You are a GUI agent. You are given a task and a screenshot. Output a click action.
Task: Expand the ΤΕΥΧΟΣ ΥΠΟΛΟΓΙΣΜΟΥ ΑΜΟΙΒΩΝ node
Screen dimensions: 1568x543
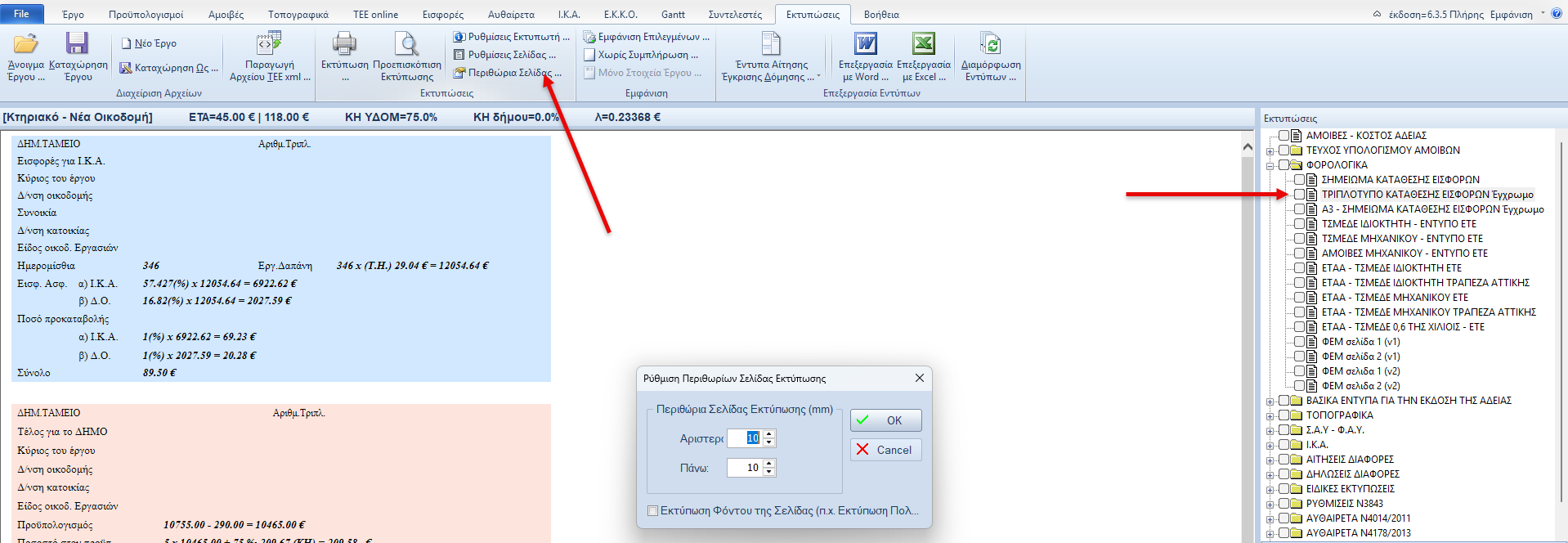[x=1270, y=151]
